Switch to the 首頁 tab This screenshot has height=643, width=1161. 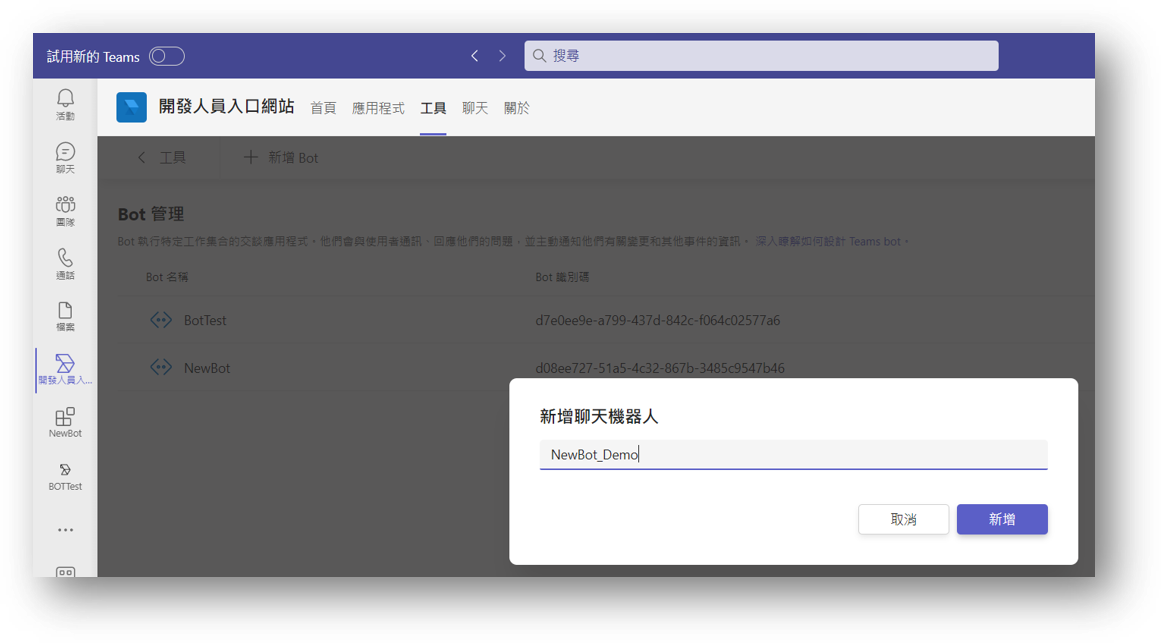click(x=323, y=108)
